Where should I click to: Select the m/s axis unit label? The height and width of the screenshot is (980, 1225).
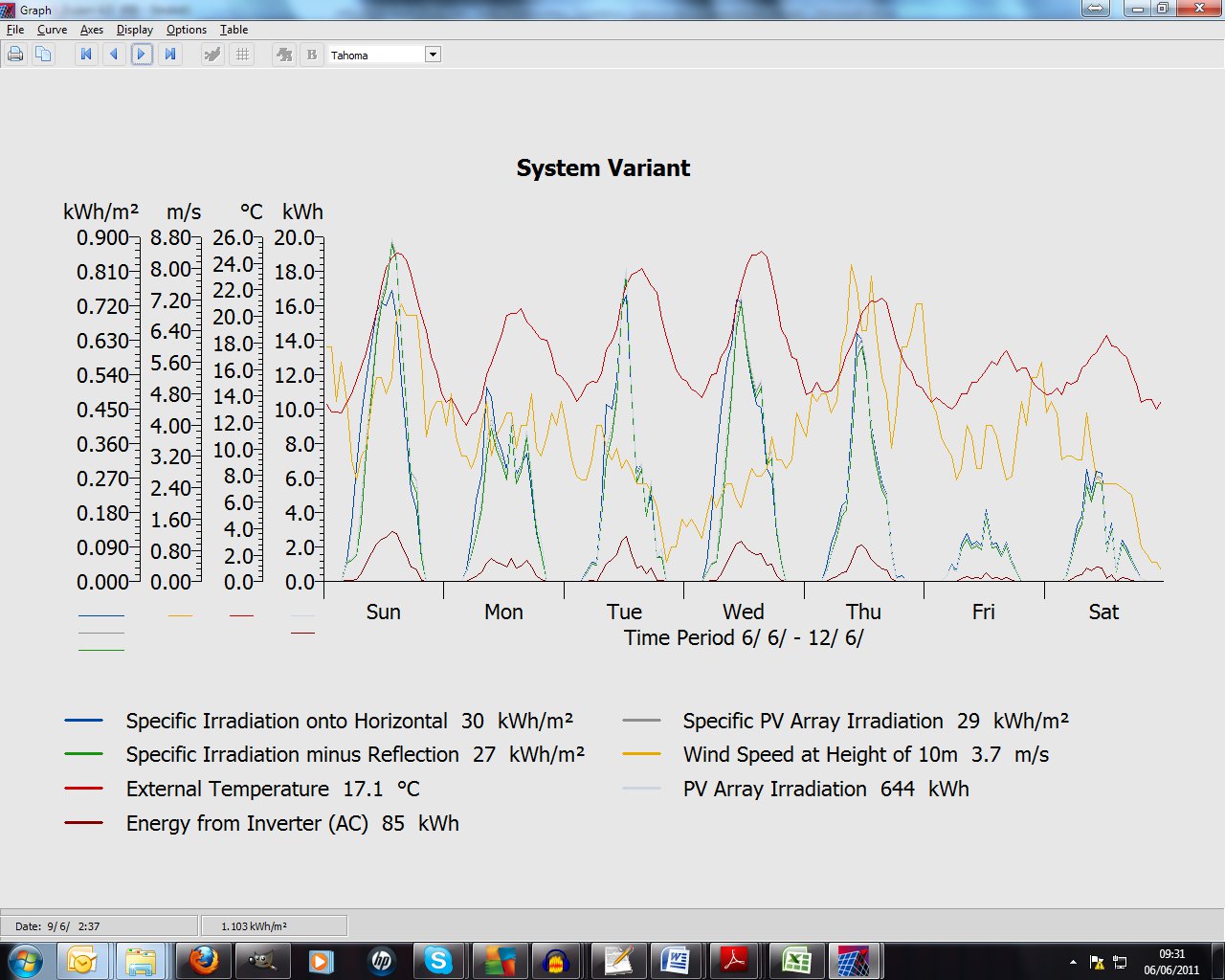pos(184,212)
